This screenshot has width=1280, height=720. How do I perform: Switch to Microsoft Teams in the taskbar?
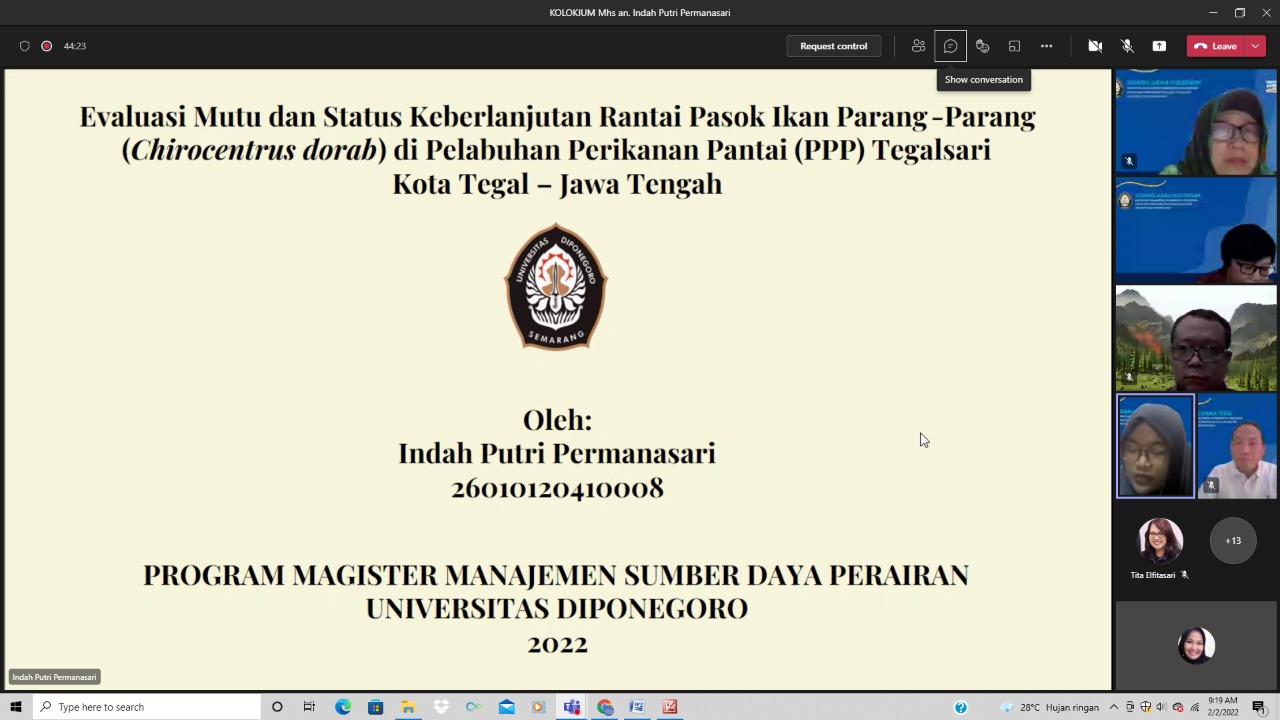pyautogui.click(x=572, y=707)
